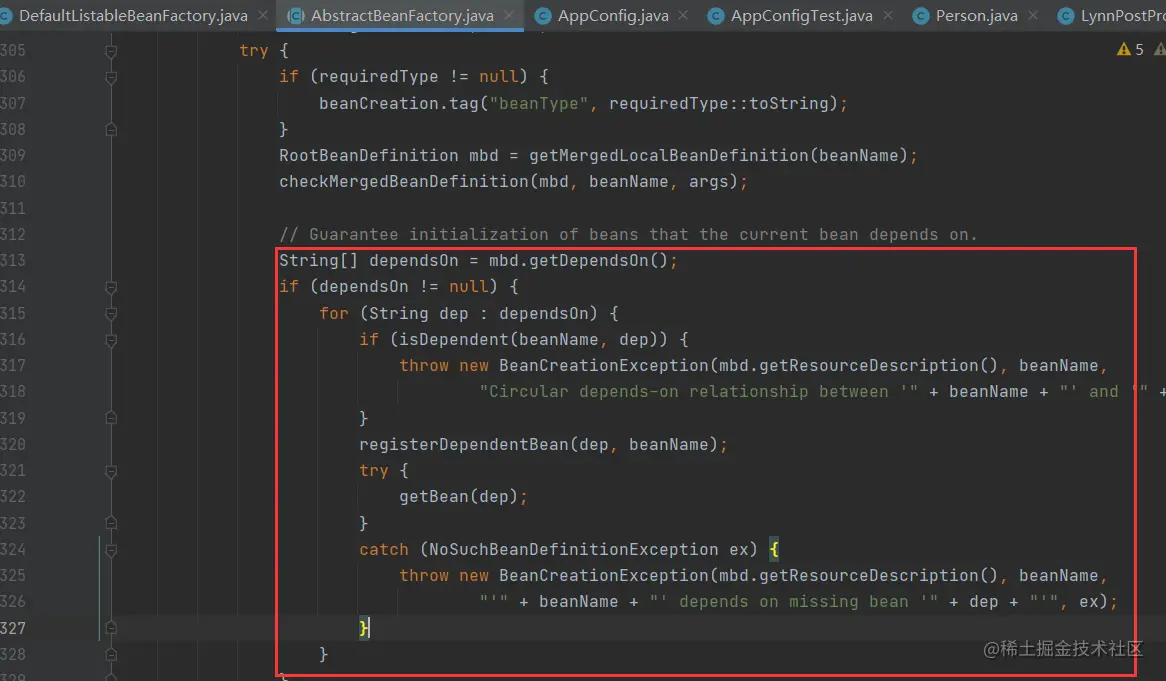The width and height of the screenshot is (1166, 681).
Task: Collapse the try block at line 305
Action: 111,51
